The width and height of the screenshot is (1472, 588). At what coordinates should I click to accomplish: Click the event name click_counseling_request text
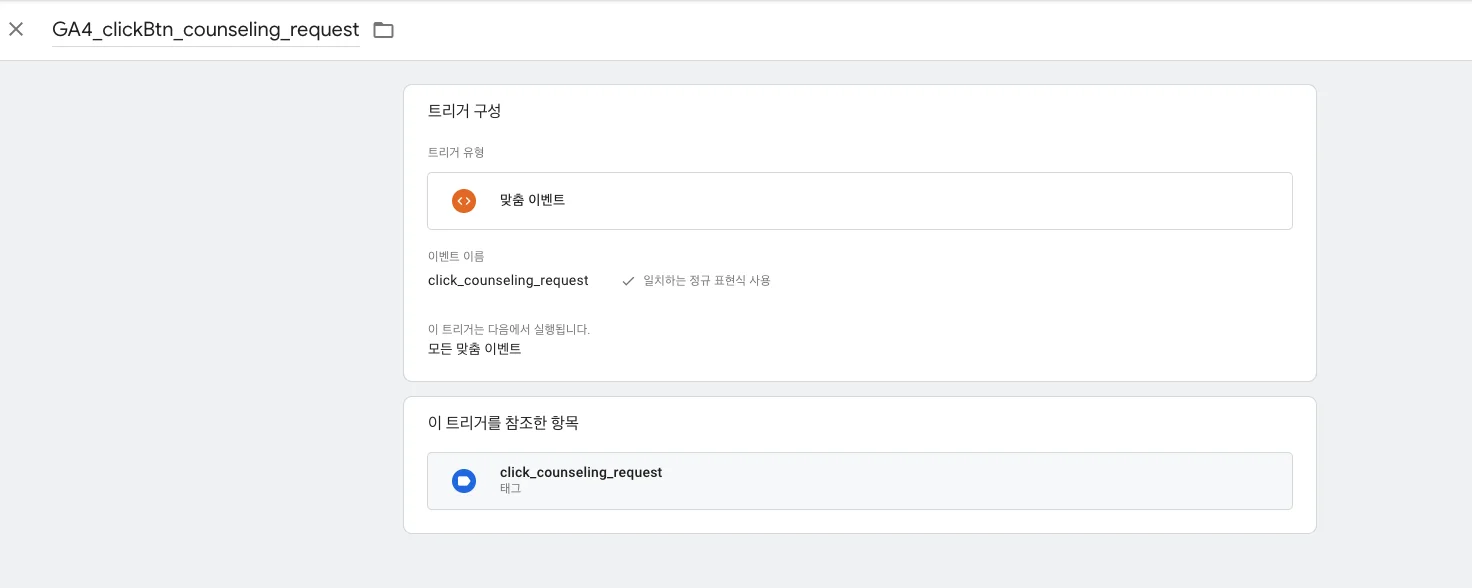click(x=508, y=281)
